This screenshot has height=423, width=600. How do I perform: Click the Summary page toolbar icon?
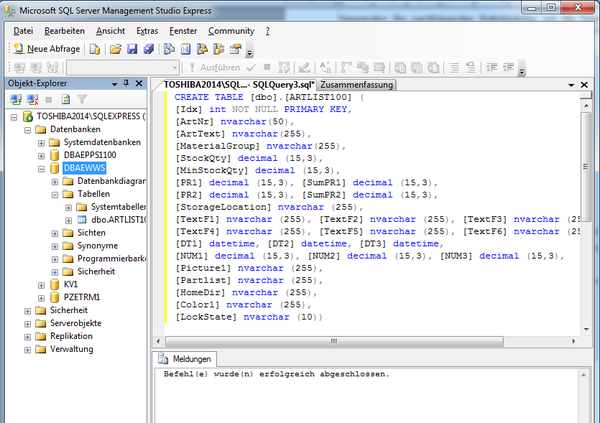[186, 49]
